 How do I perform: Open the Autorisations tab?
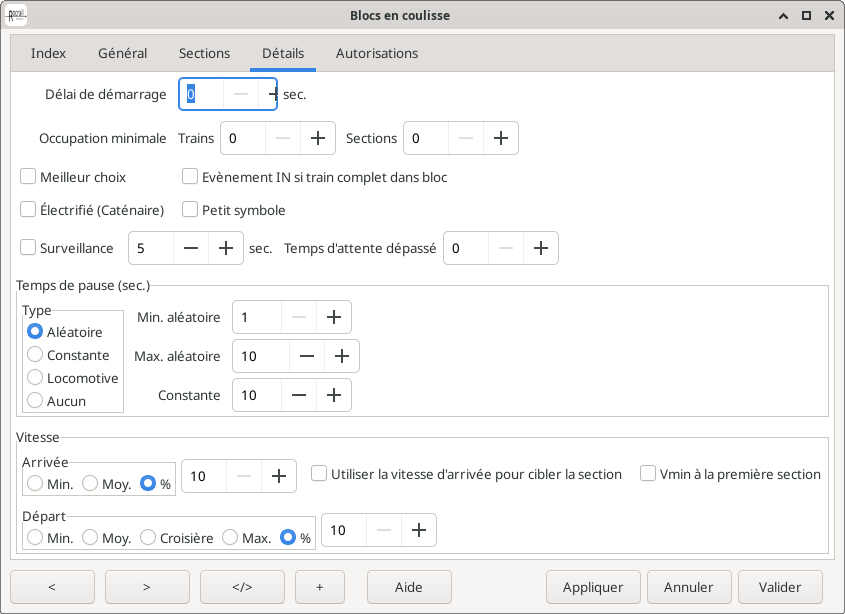click(377, 53)
